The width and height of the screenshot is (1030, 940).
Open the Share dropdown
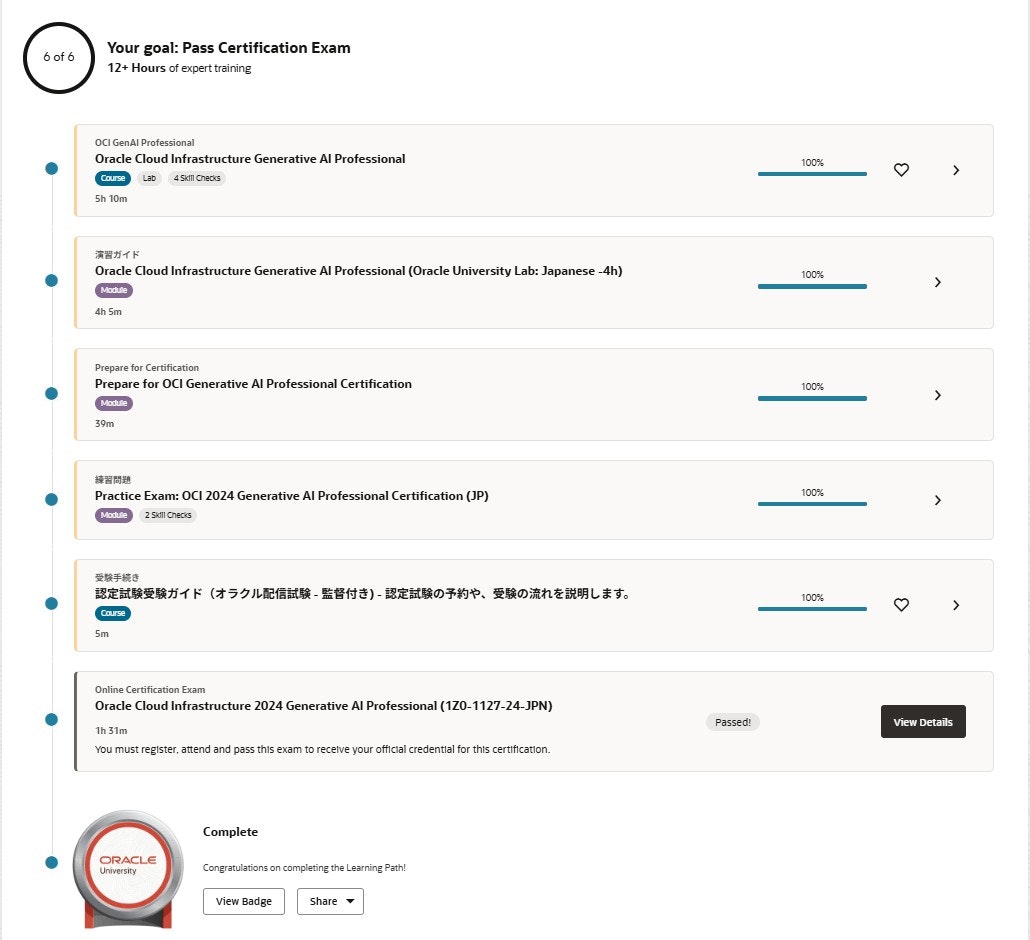point(330,901)
